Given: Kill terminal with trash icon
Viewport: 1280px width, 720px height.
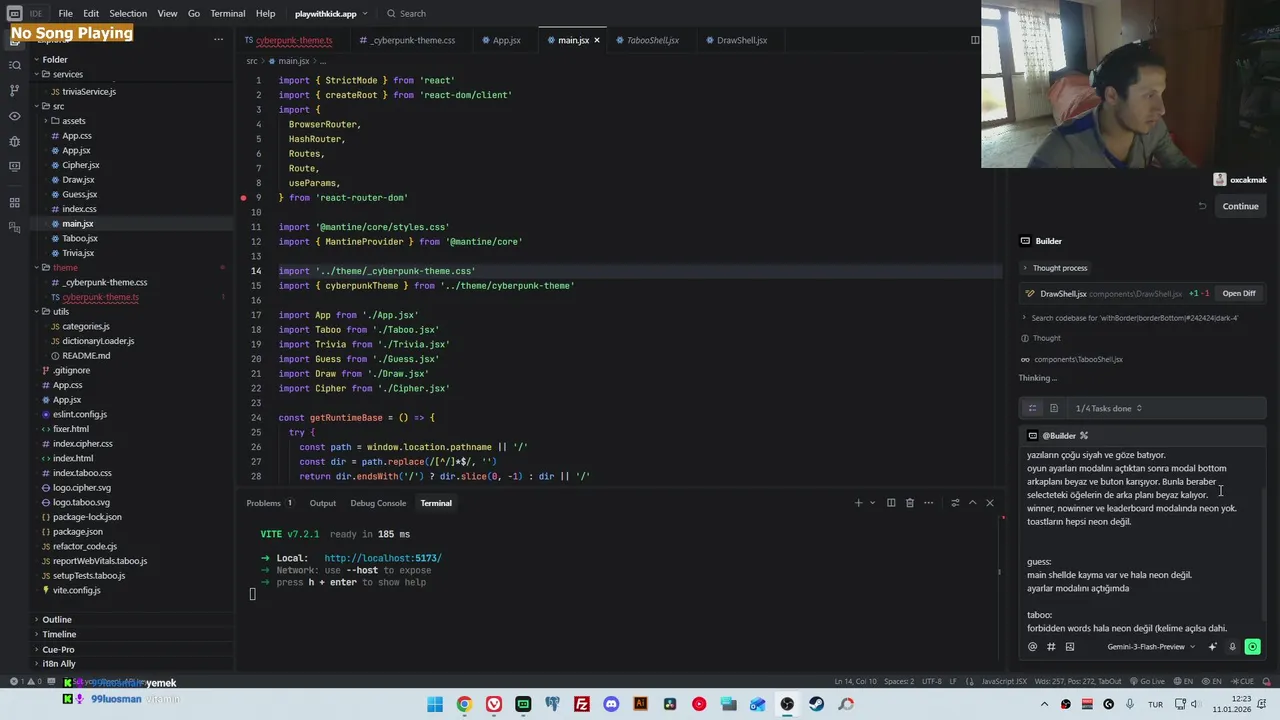Looking at the screenshot, I should (909, 503).
